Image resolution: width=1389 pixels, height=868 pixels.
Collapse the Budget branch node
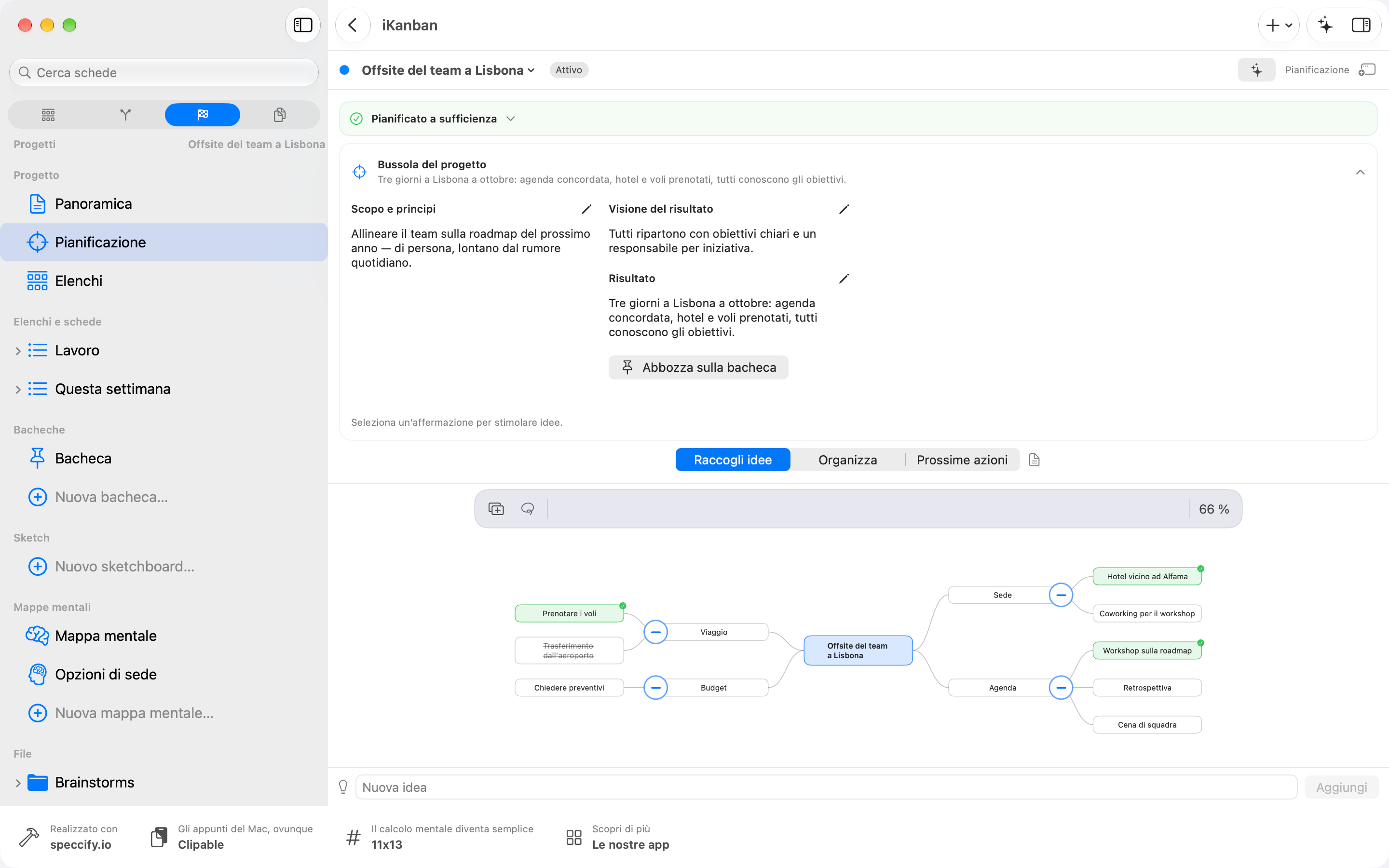[x=655, y=688]
